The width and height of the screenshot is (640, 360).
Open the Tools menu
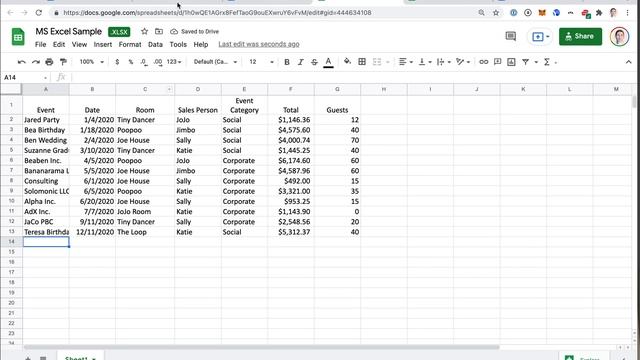[x=178, y=44]
